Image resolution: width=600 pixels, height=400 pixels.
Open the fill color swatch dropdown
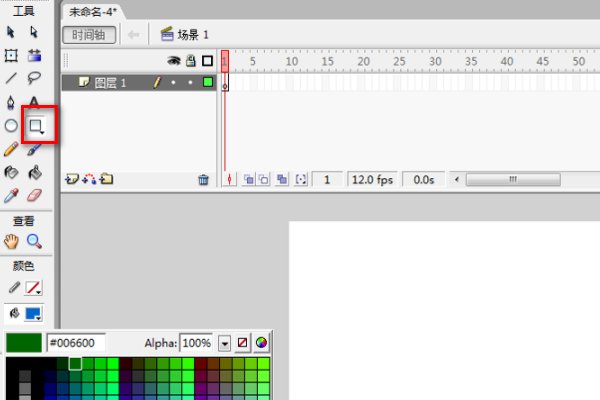(34, 313)
